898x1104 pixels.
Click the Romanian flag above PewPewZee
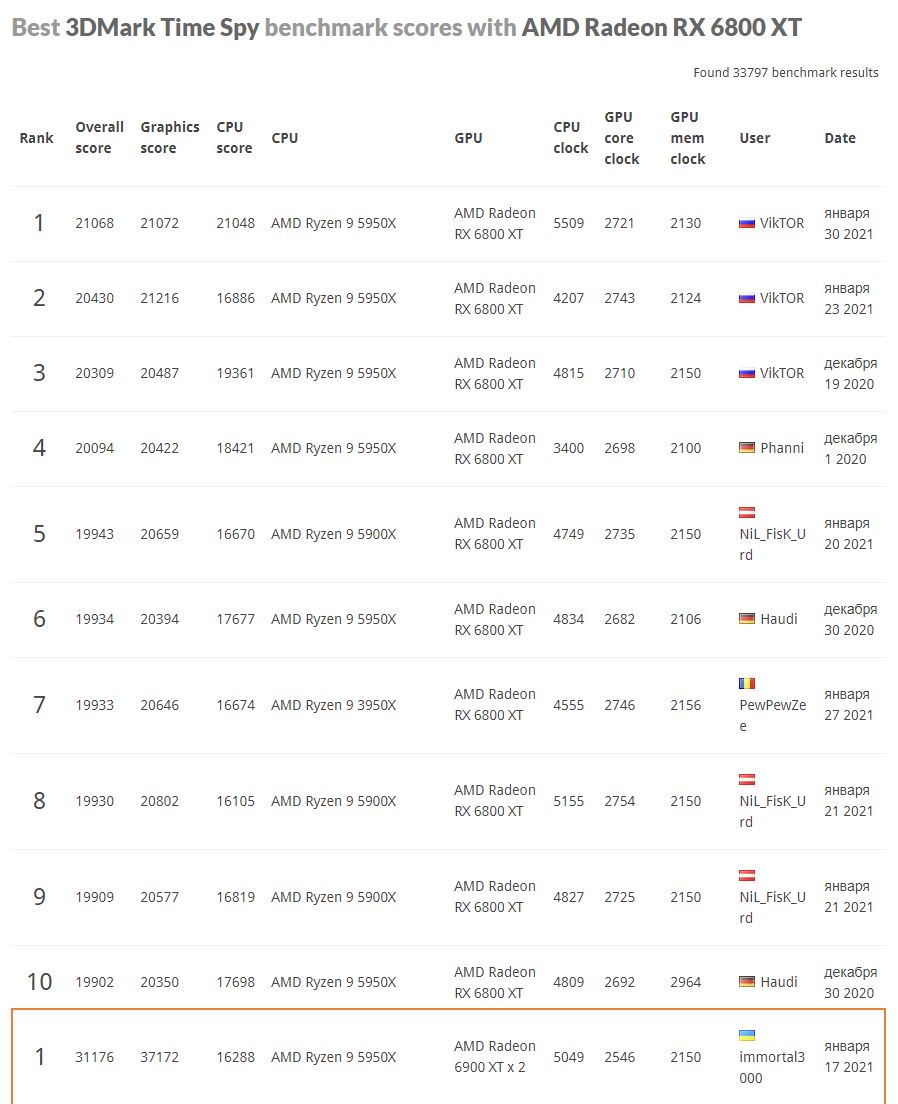pos(747,684)
